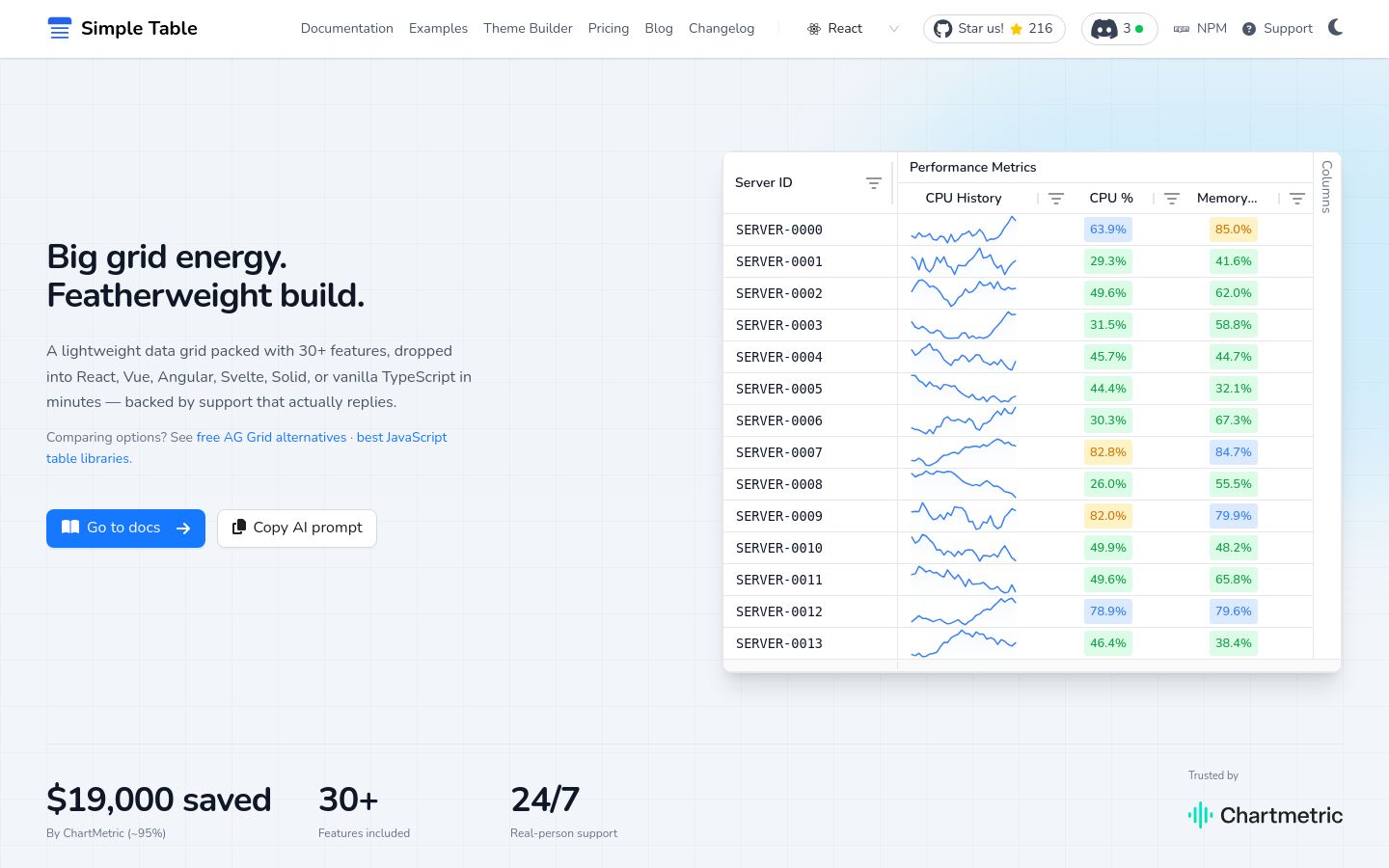Open the Documentation menu item
The width and height of the screenshot is (1389, 868).
click(x=346, y=29)
